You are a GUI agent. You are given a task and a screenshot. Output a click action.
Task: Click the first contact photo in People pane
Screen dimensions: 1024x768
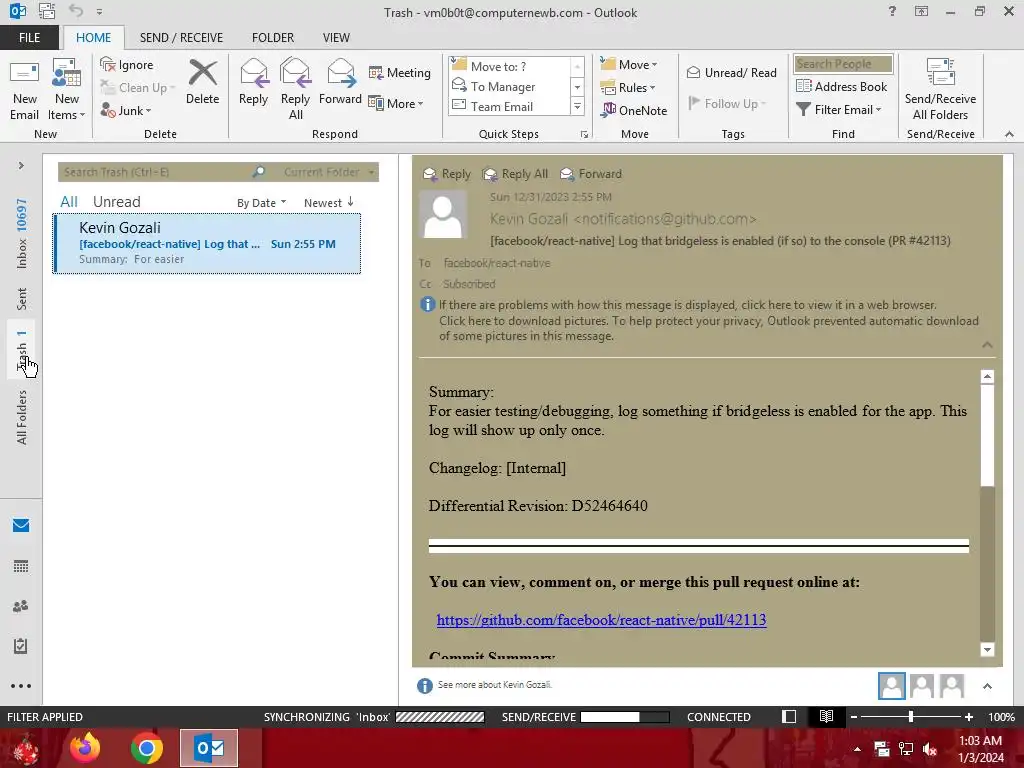(x=891, y=686)
